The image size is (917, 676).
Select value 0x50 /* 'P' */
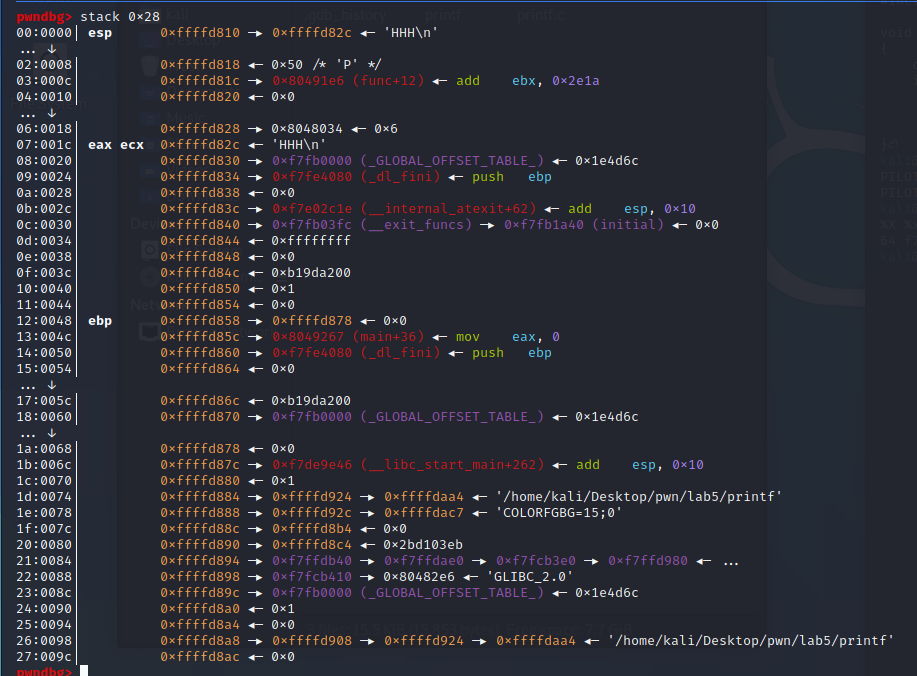coord(326,64)
